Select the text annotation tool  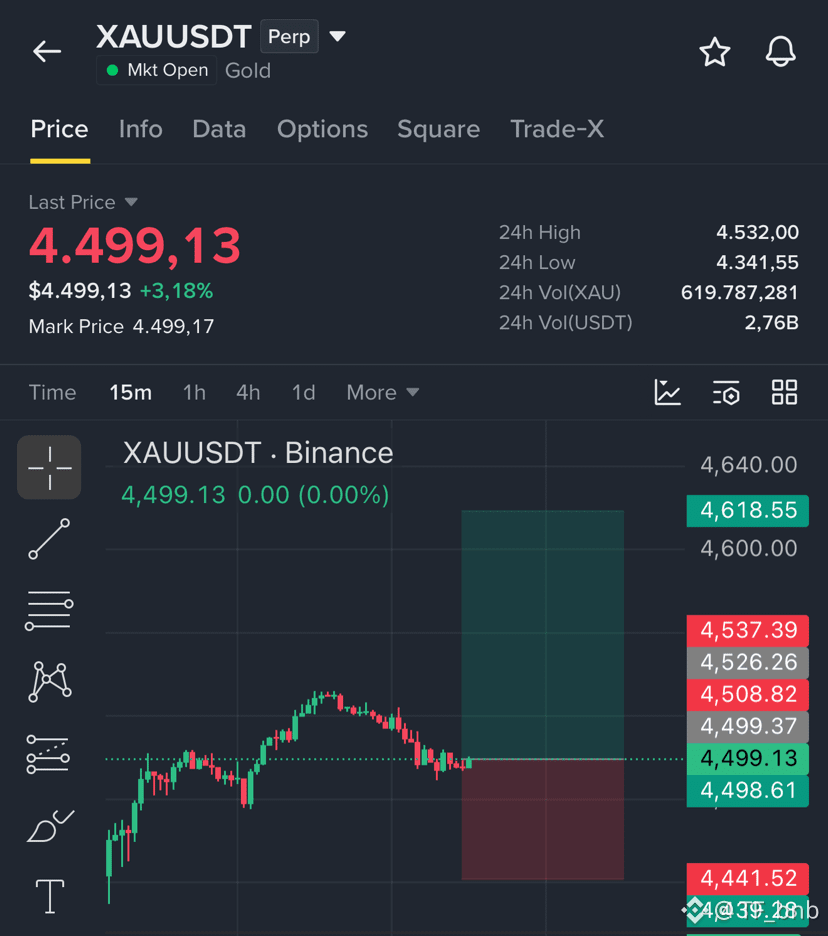50,897
